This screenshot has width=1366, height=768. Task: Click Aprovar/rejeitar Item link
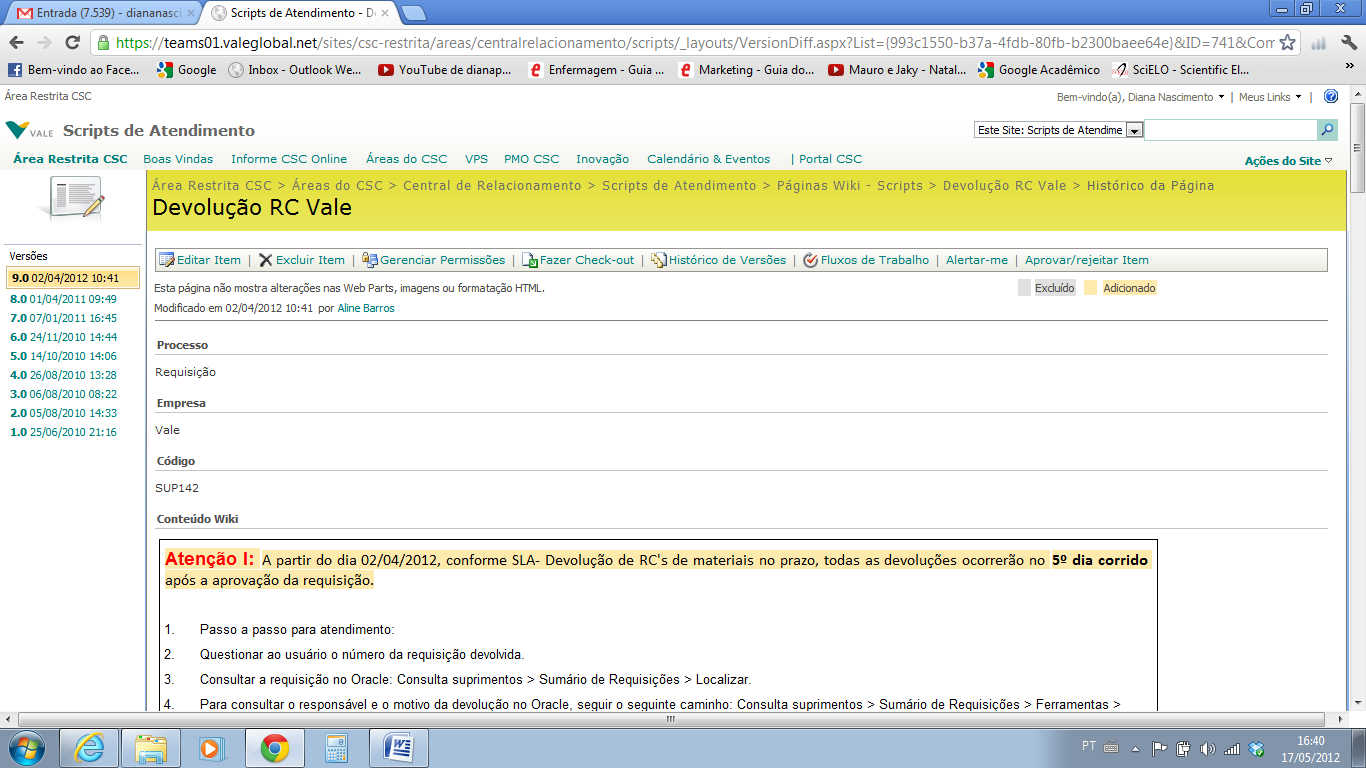tap(1087, 260)
